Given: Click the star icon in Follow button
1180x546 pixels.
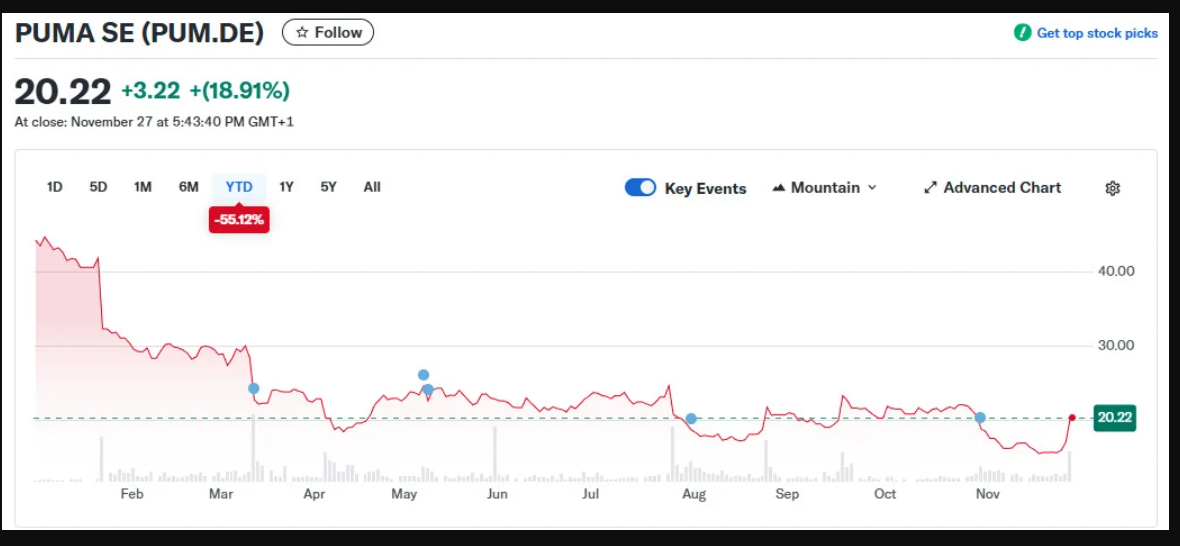Looking at the screenshot, I should [302, 32].
